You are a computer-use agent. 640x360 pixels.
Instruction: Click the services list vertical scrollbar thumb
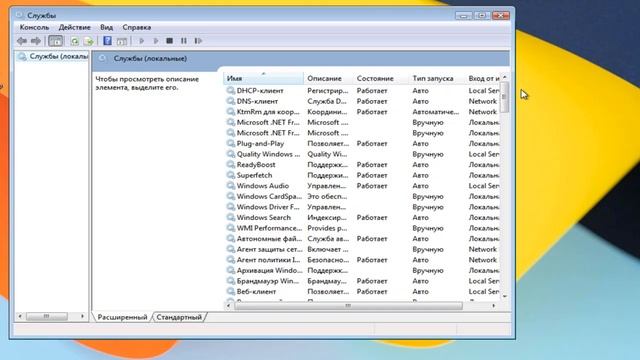pyautogui.click(x=504, y=97)
